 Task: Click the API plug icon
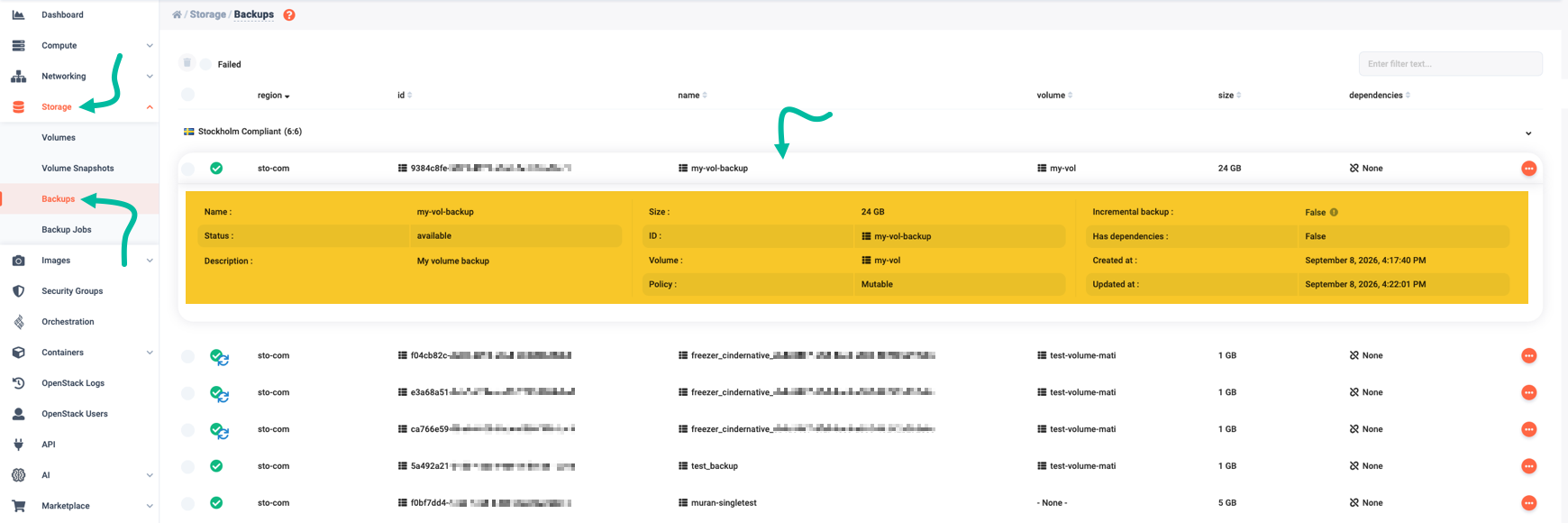tap(18, 444)
